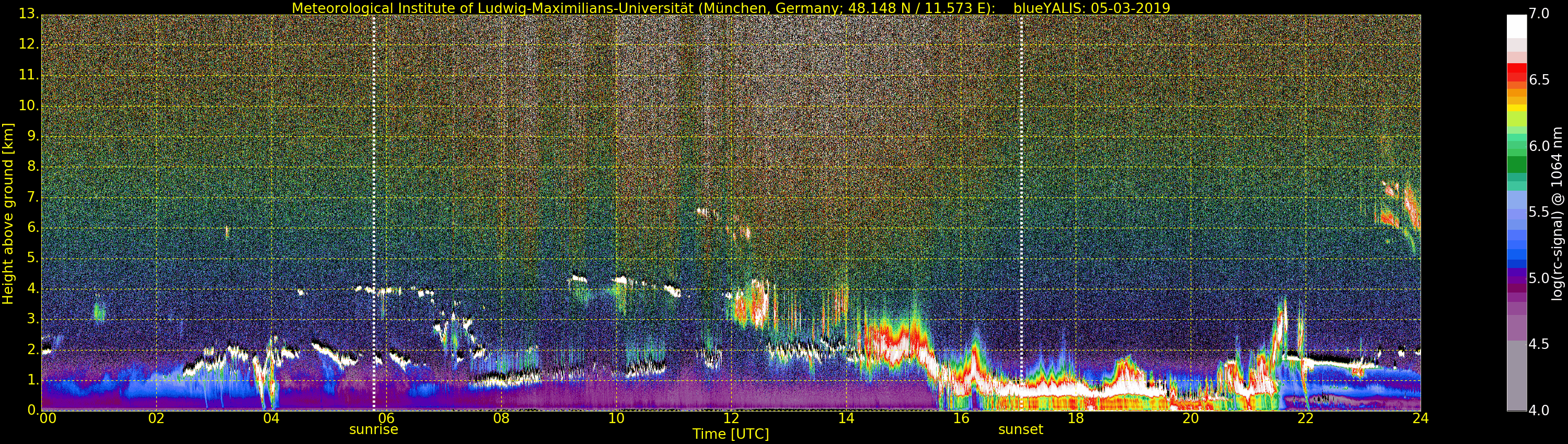The image size is (1568, 444).
Task: Click the '12' time axis tick label
Action: click(x=731, y=418)
